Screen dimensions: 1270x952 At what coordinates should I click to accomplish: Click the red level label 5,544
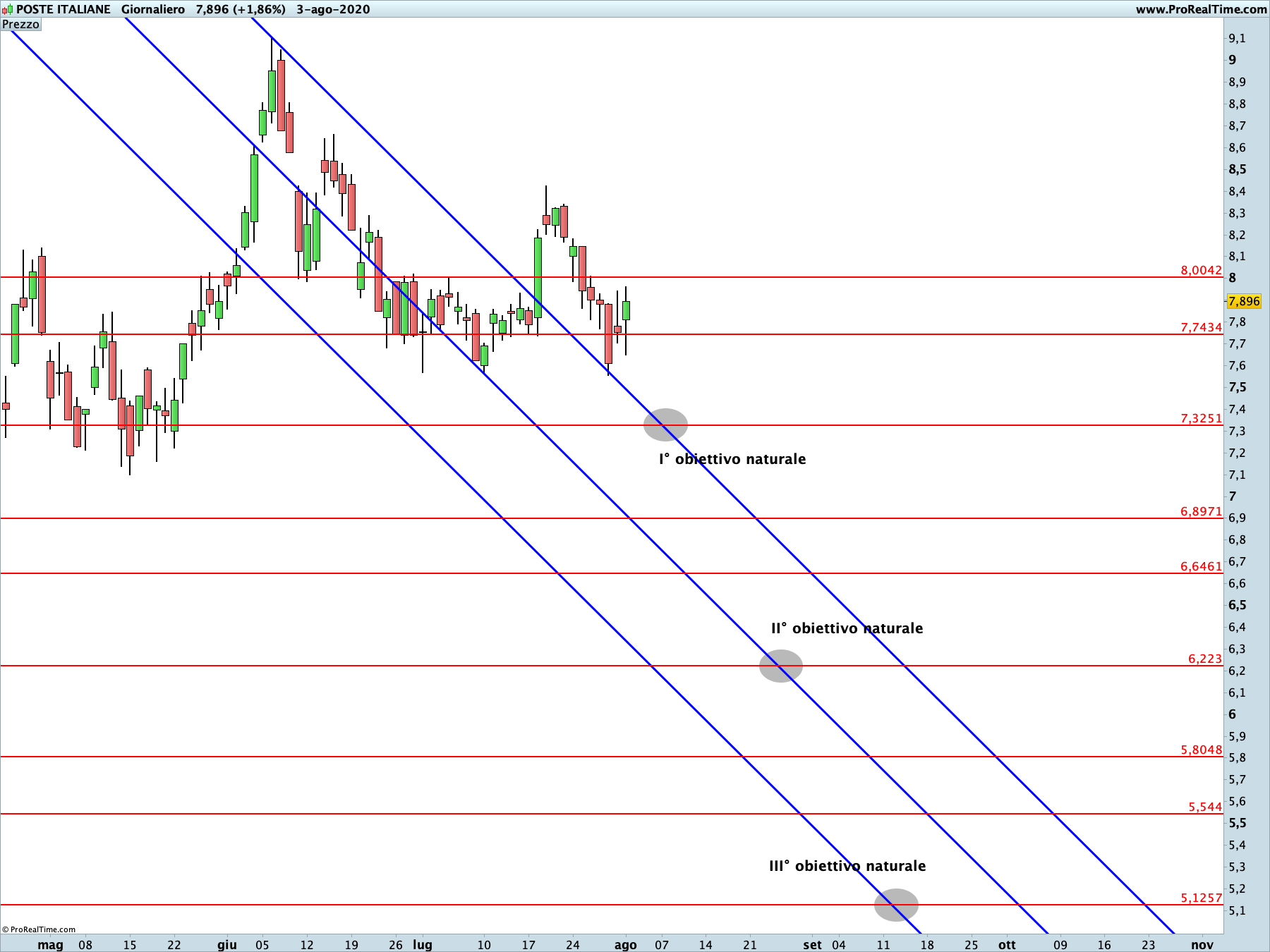(x=1204, y=807)
